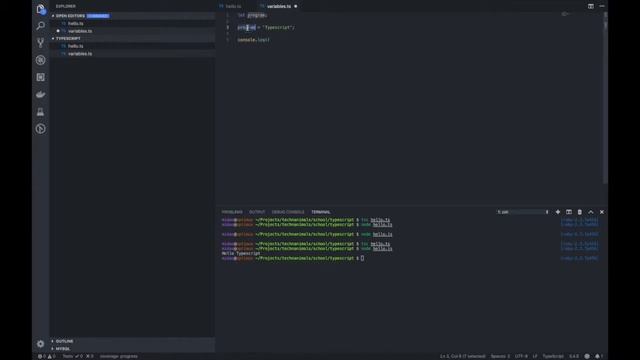Open the Explorer view in activity bar
The width and height of the screenshot is (640, 360).
[40, 9]
